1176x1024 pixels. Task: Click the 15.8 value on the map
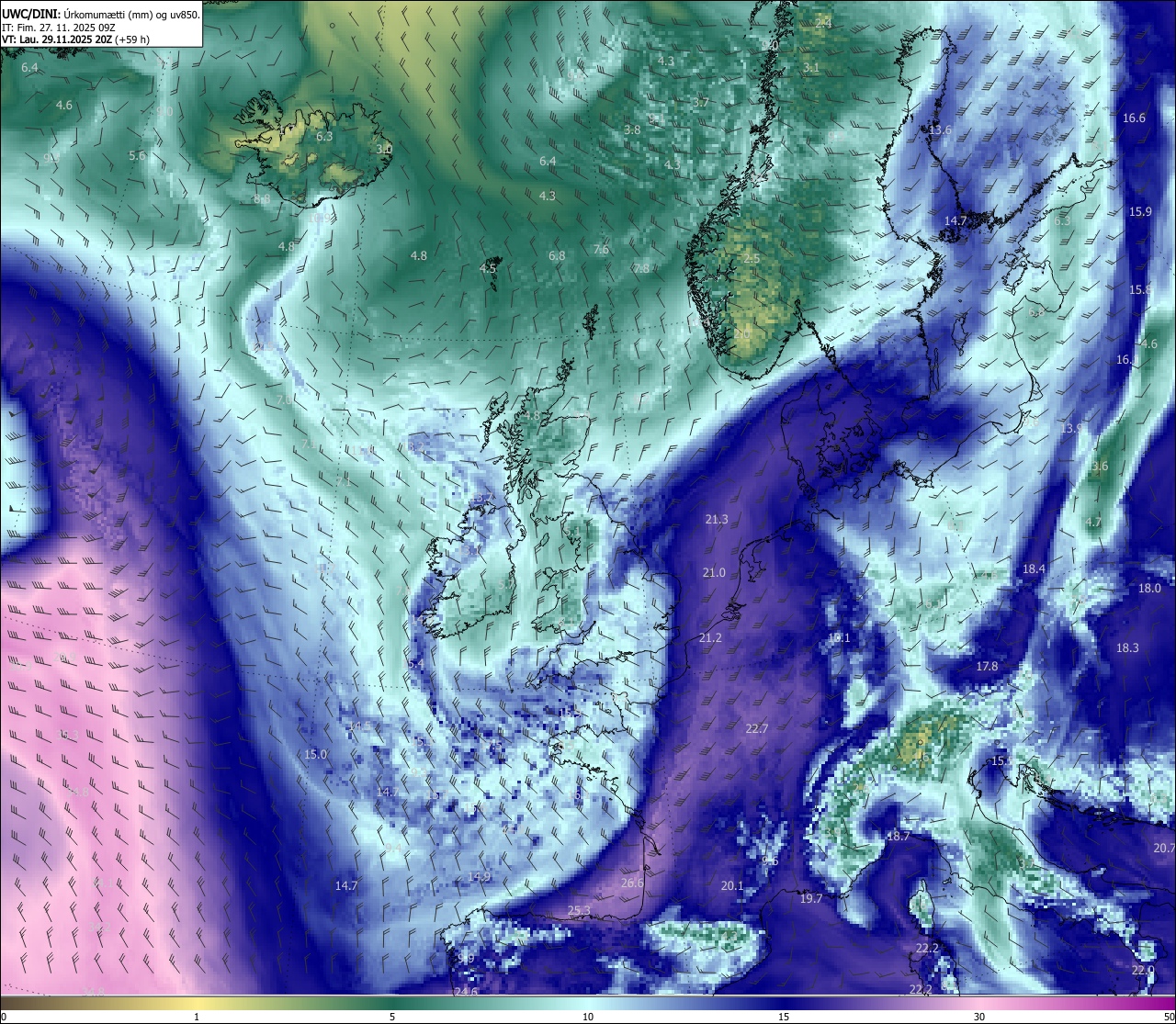click(1140, 290)
